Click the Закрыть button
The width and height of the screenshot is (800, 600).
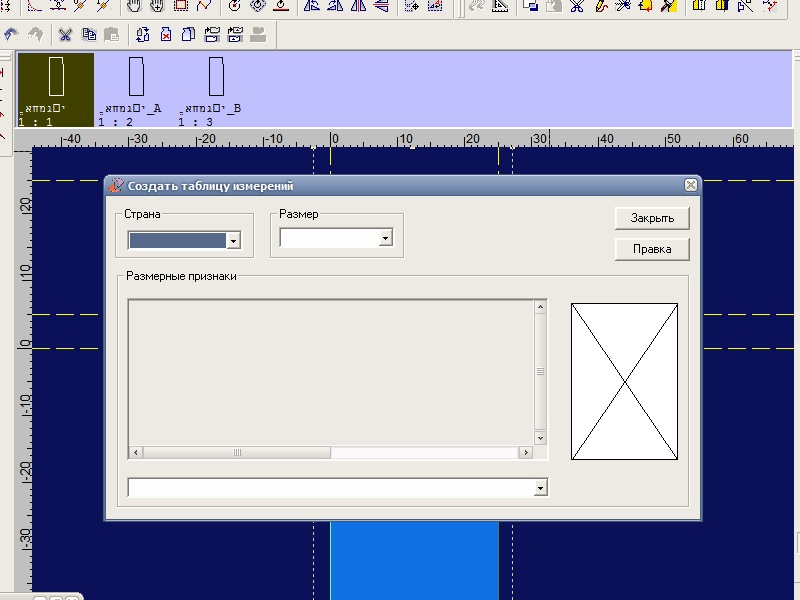(x=652, y=218)
